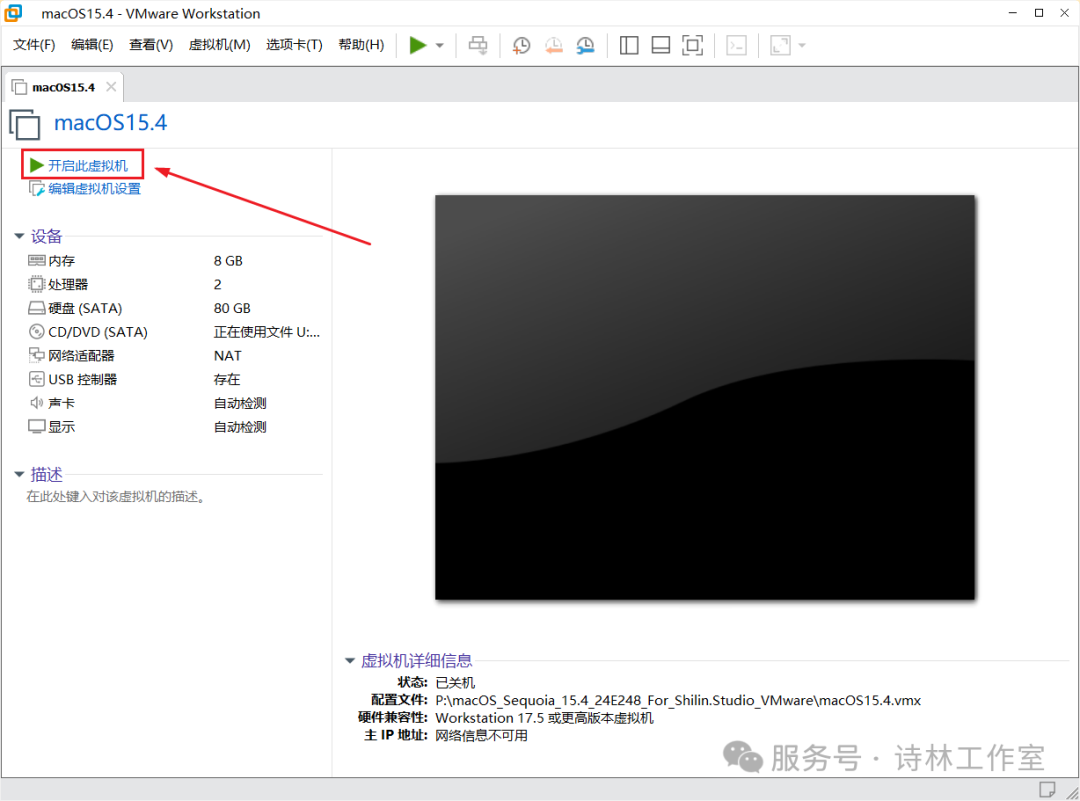Click the macOS15.4 VM title icon
This screenshot has width=1080, height=801.
pos(25,125)
